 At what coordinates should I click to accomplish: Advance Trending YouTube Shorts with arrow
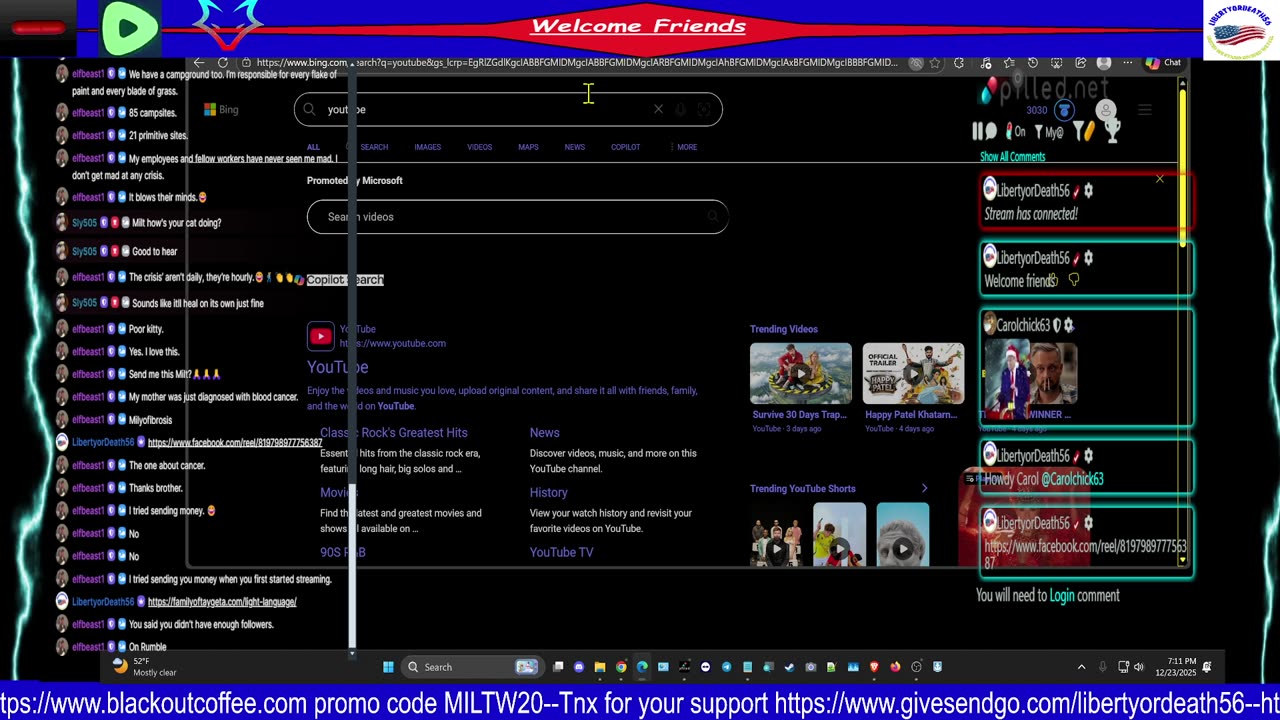(x=924, y=489)
